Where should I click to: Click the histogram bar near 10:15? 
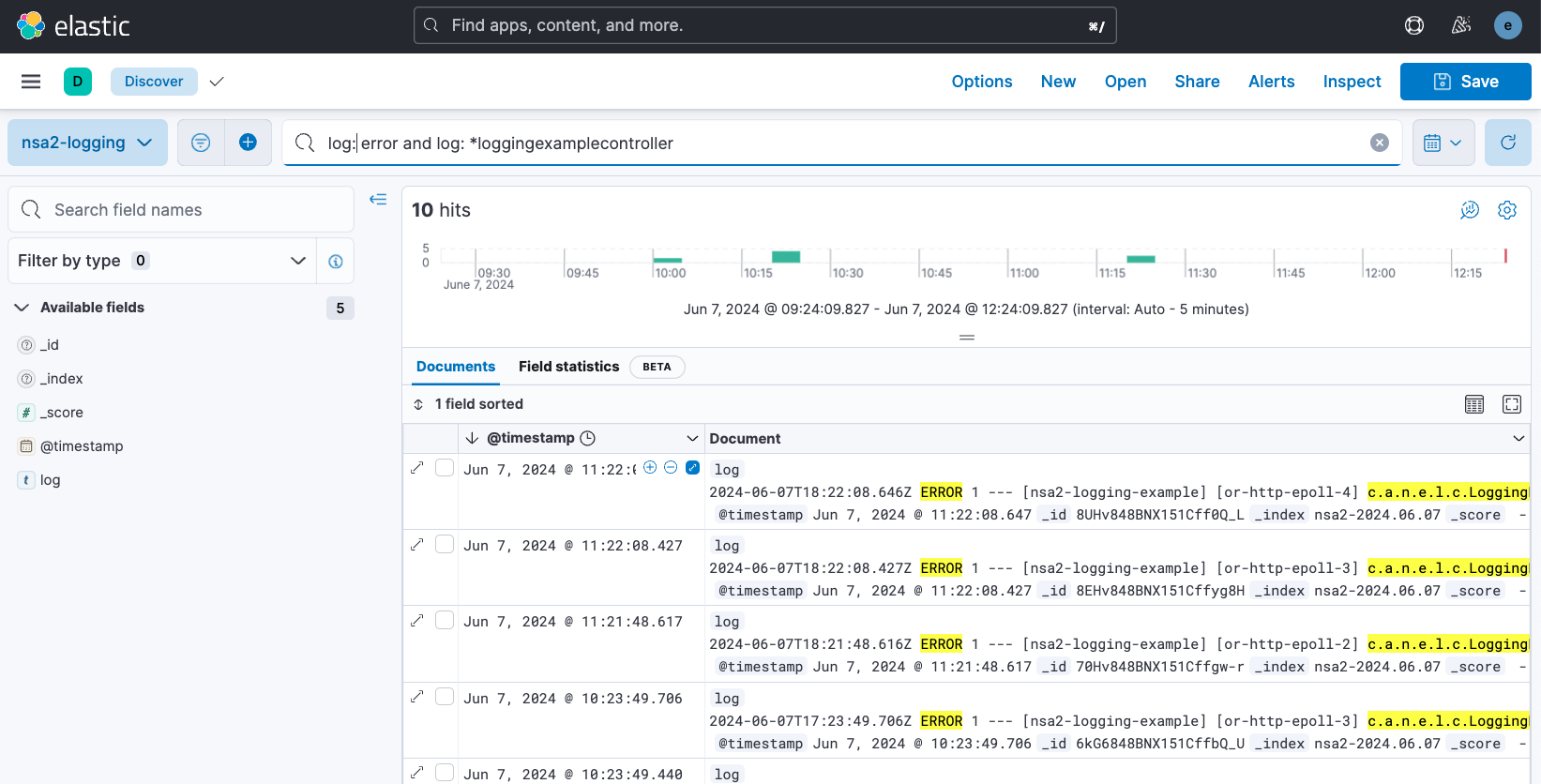coord(786,257)
